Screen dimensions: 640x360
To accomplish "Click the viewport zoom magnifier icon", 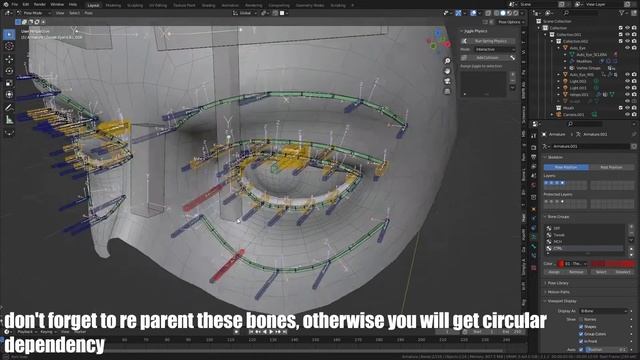I will [447, 61].
